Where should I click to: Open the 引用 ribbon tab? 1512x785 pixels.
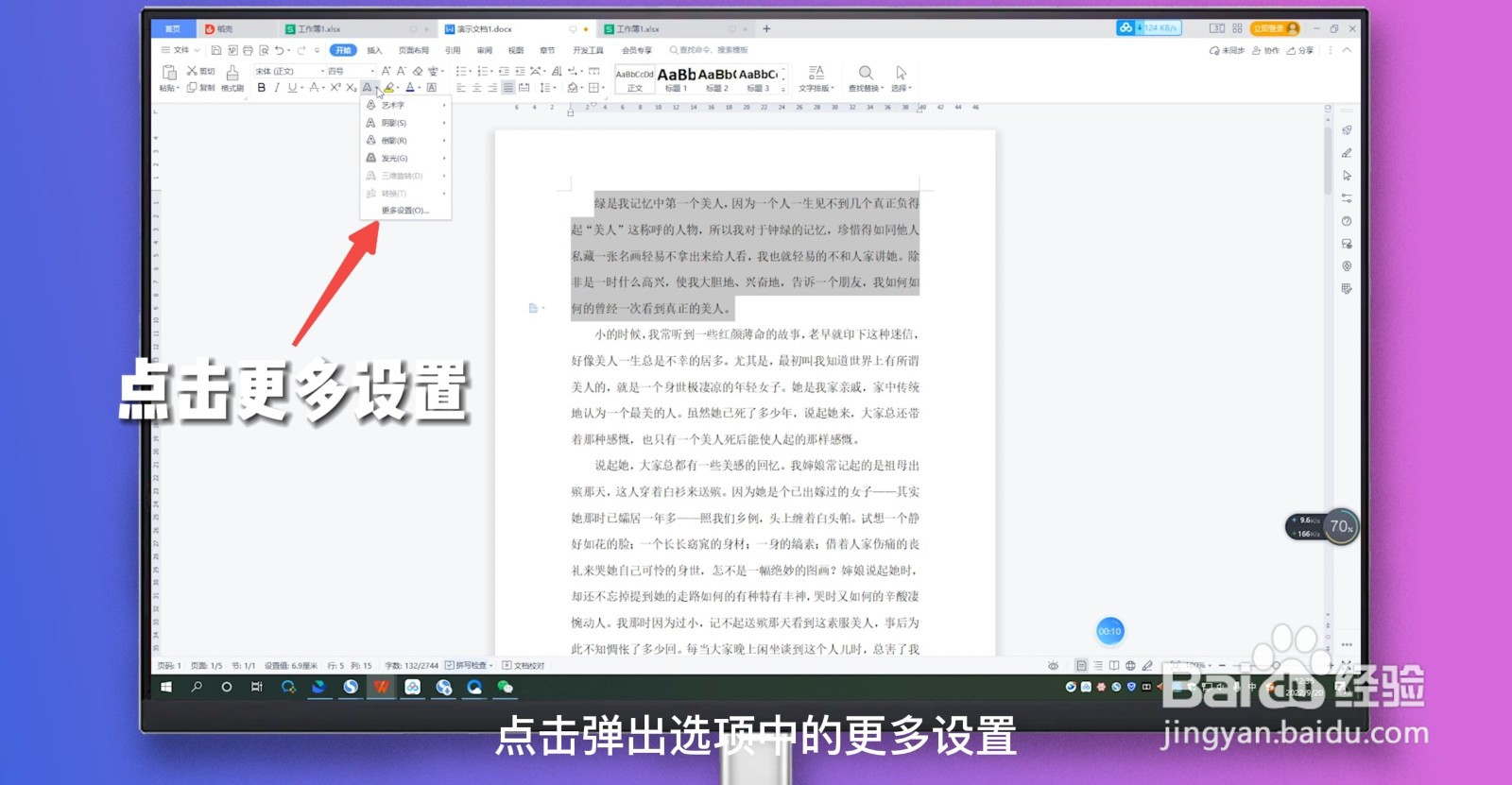click(453, 50)
